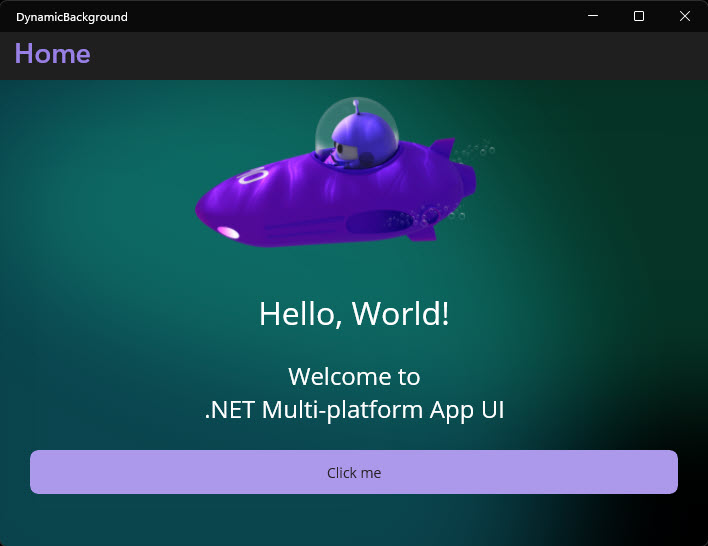The width and height of the screenshot is (708, 546).
Task: Click the Welcome to text line
Action: 354,377
